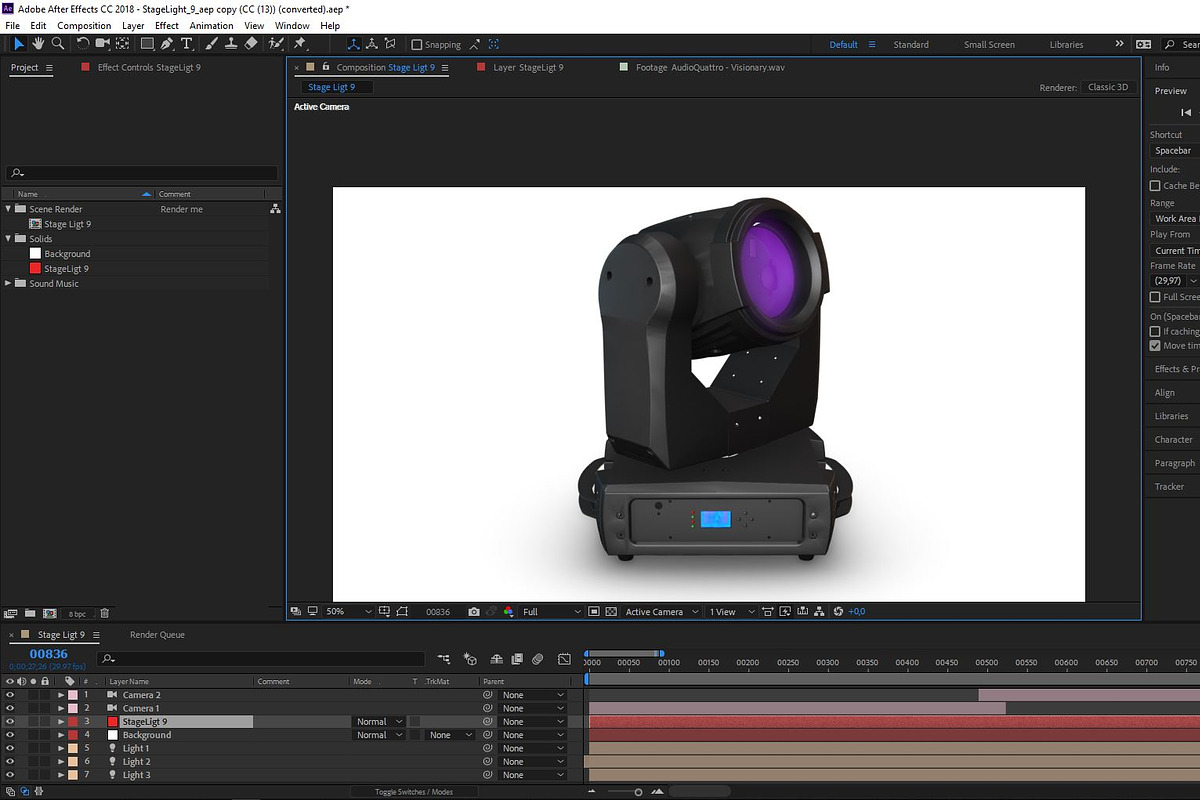
Task: Enable Motion Blur switch in timeline
Action: click(538, 659)
